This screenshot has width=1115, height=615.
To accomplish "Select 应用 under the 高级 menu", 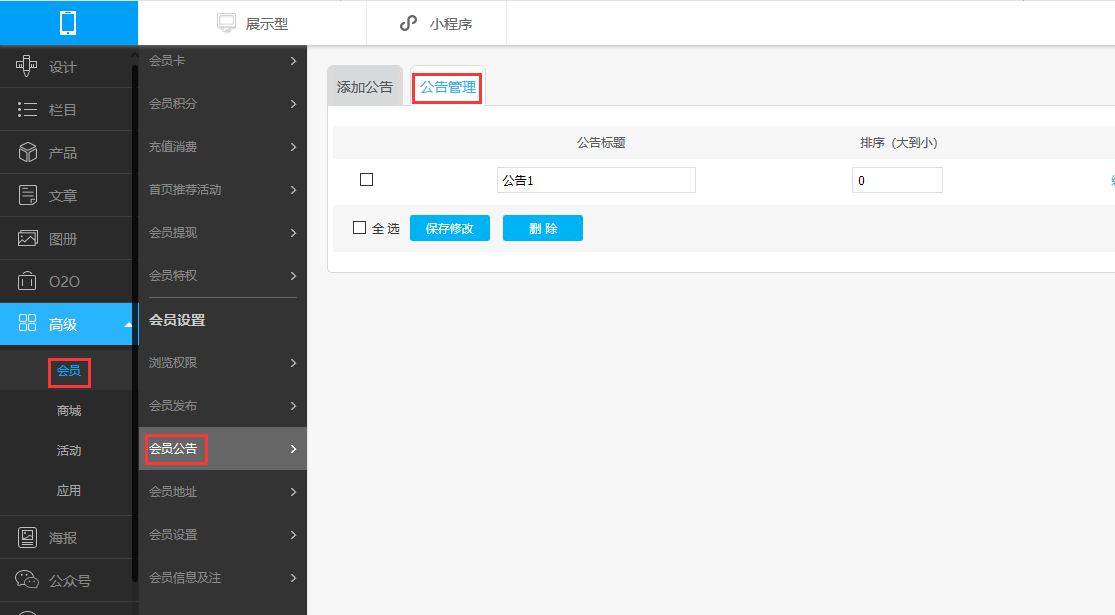I will [69, 491].
